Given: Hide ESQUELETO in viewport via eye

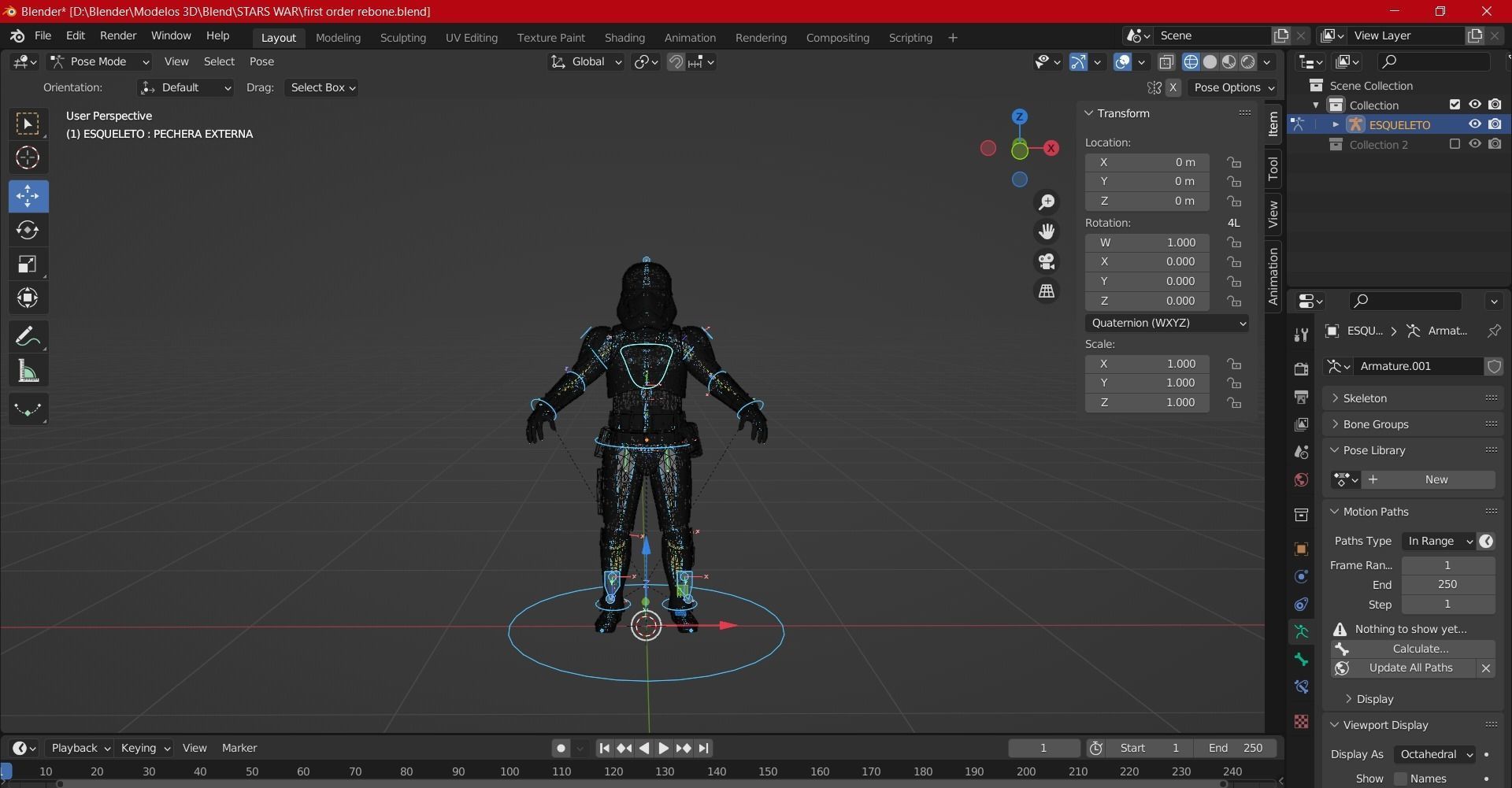Looking at the screenshot, I should click(x=1475, y=124).
